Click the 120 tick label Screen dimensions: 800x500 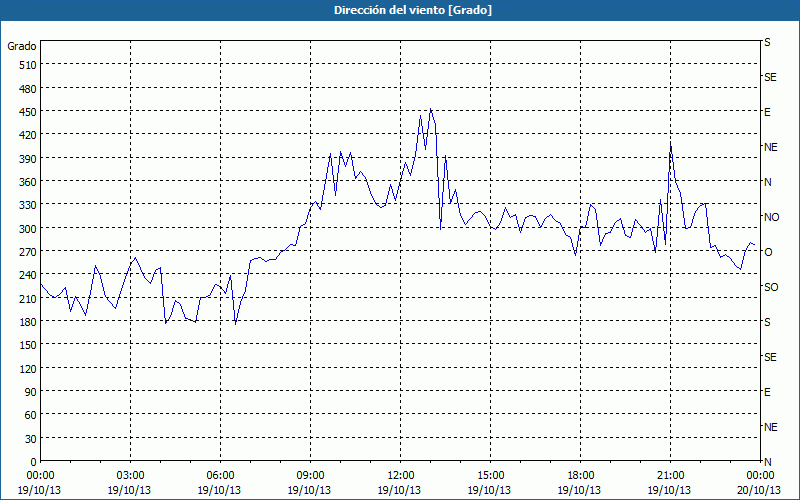point(29,369)
